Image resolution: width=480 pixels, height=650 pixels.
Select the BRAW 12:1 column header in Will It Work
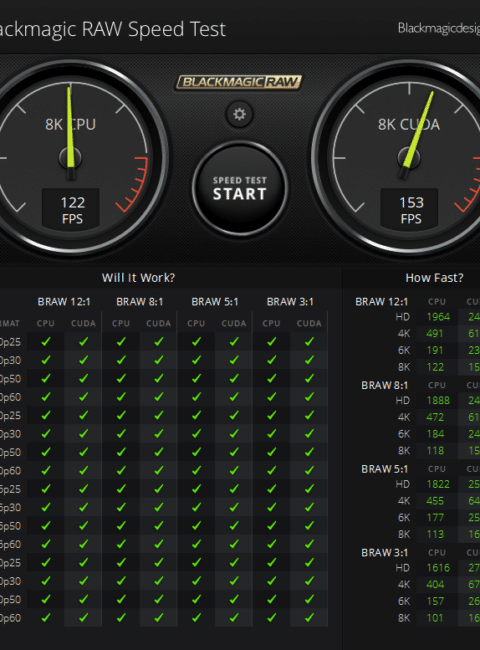(64, 302)
